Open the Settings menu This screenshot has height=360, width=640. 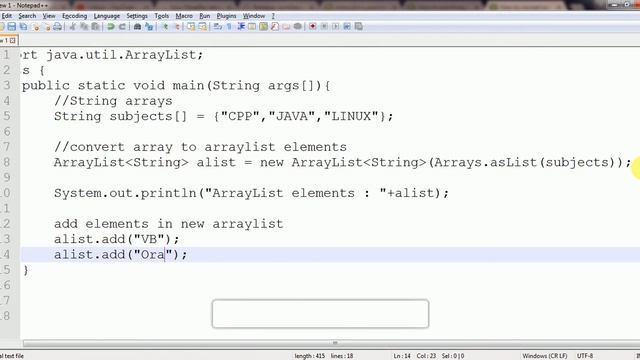pos(137,16)
